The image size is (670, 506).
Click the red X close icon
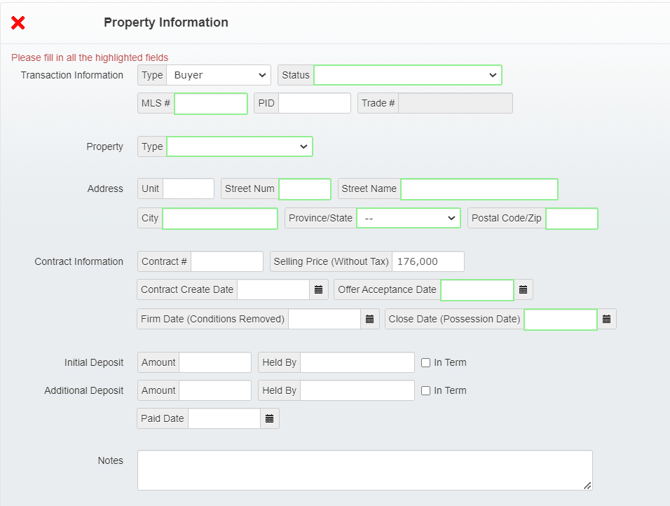(18, 23)
